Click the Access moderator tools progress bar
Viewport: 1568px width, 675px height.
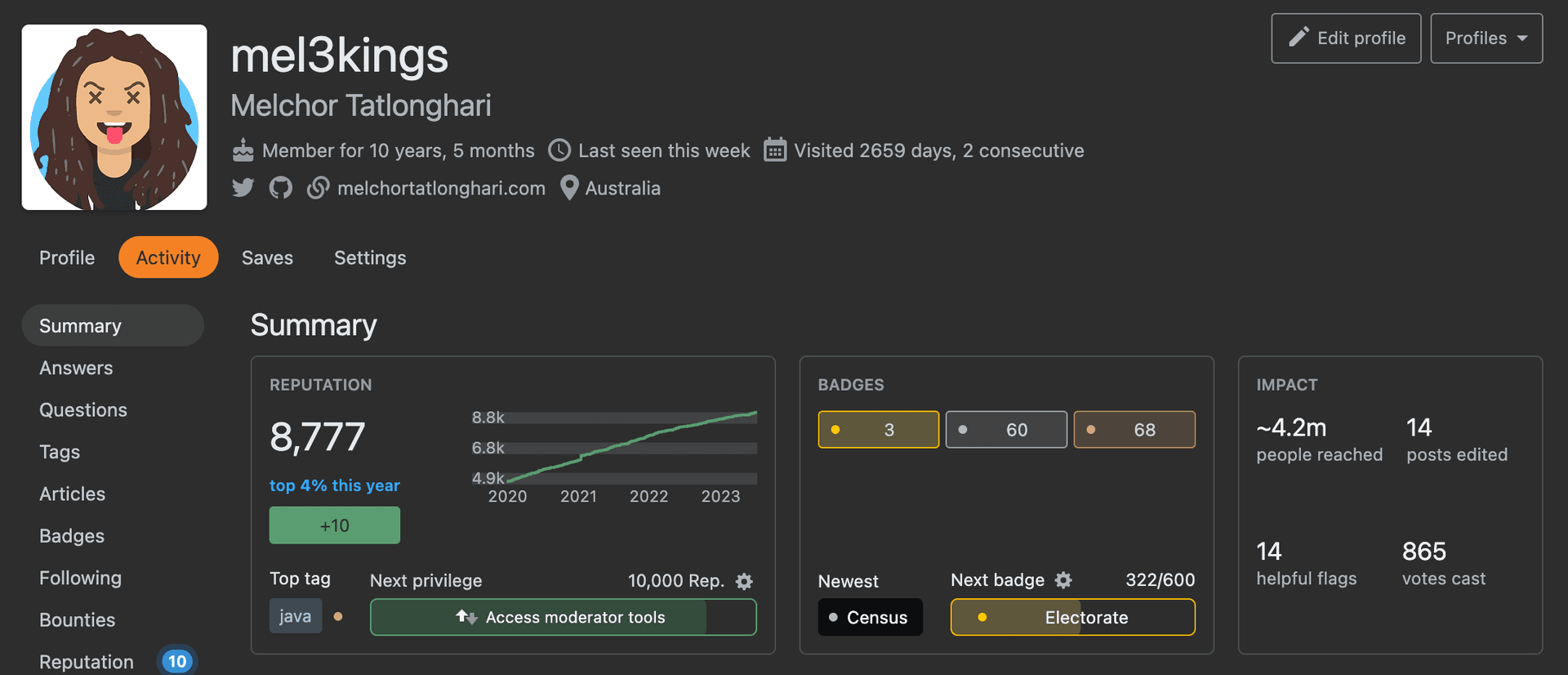(563, 617)
